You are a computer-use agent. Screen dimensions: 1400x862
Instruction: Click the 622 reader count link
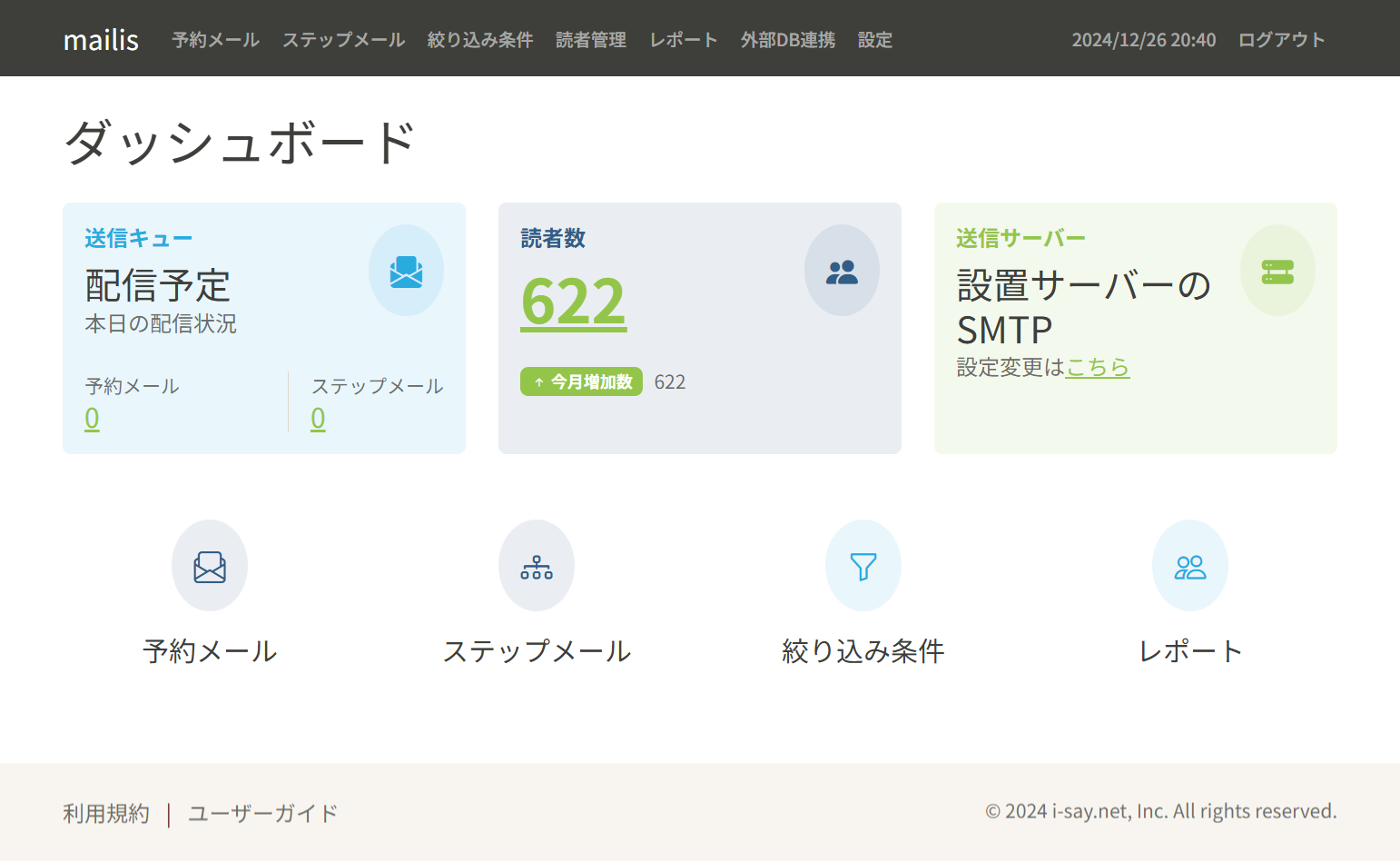click(x=573, y=302)
